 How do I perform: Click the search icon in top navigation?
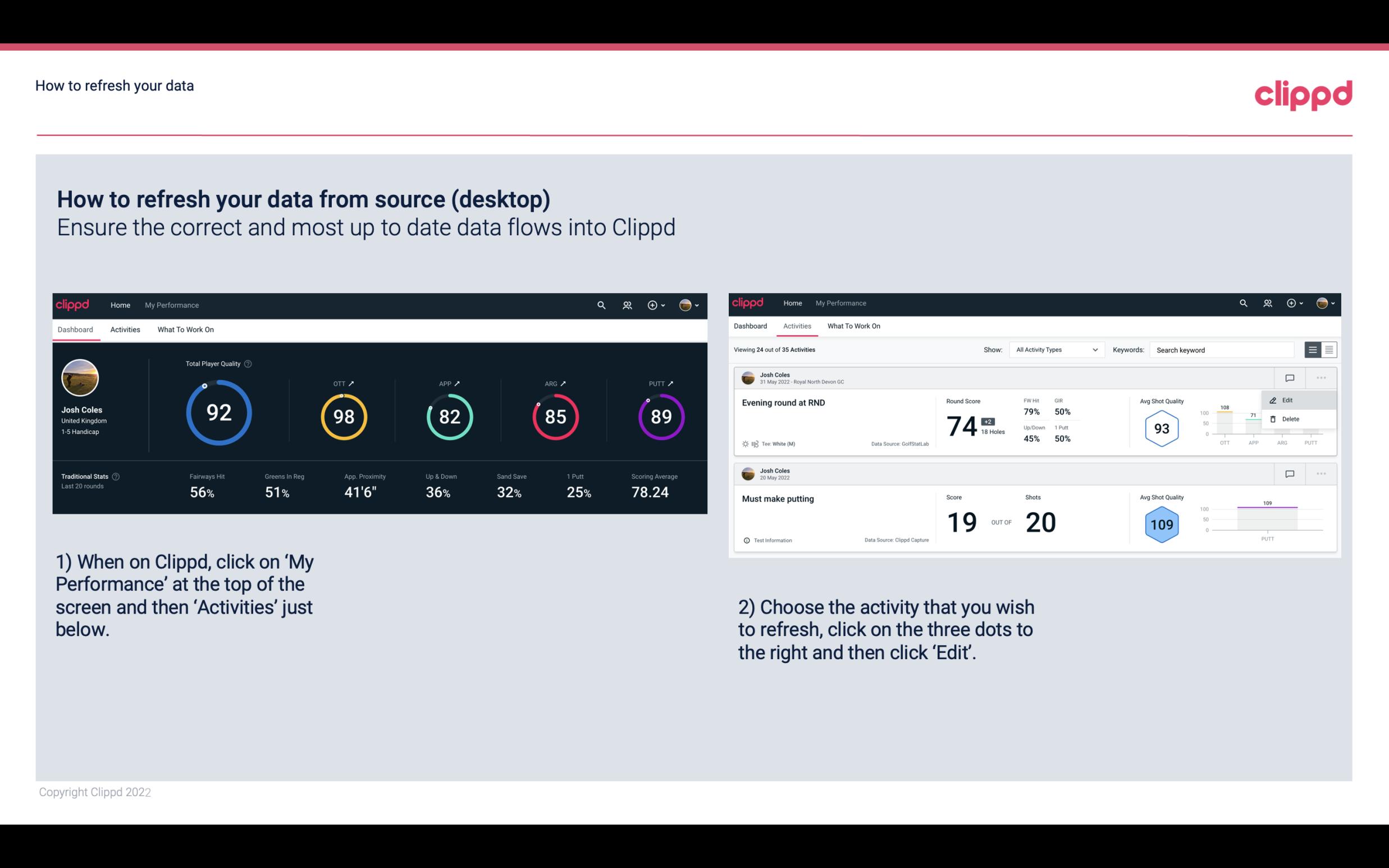pyautogui.click(x=600, y=305)
